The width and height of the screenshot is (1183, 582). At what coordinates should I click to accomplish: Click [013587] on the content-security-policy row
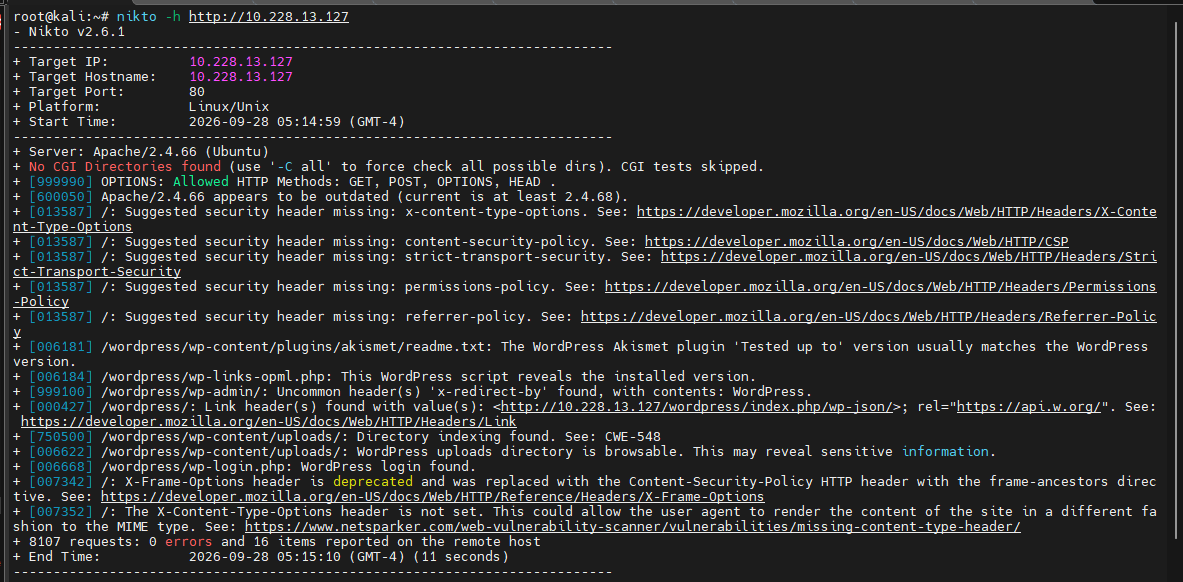tap(60, 242)
